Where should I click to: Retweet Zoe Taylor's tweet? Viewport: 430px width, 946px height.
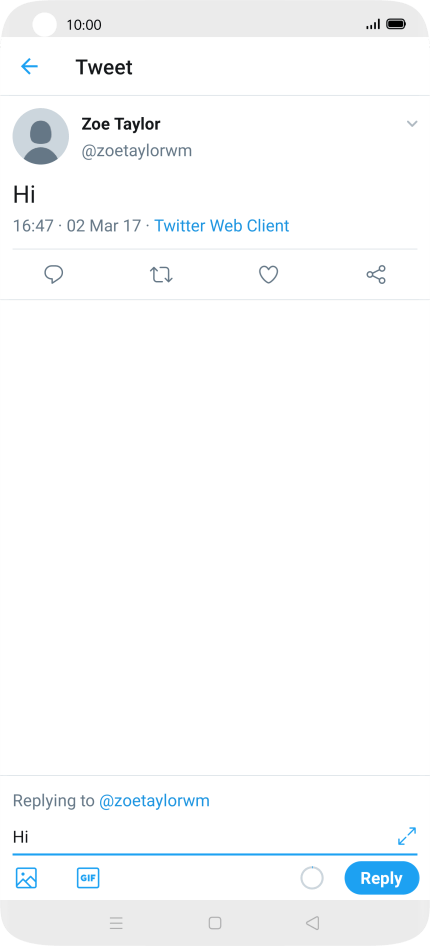tap(161, 275)
